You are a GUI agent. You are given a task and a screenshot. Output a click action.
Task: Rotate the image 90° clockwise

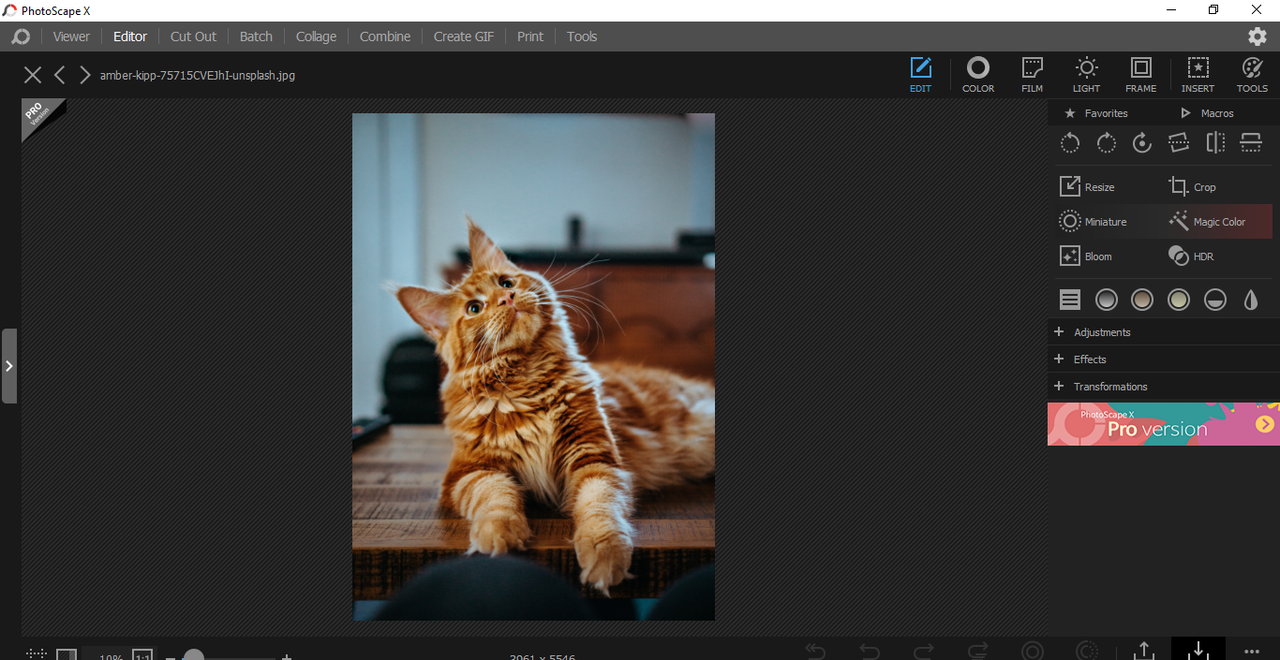[1106, 143]
